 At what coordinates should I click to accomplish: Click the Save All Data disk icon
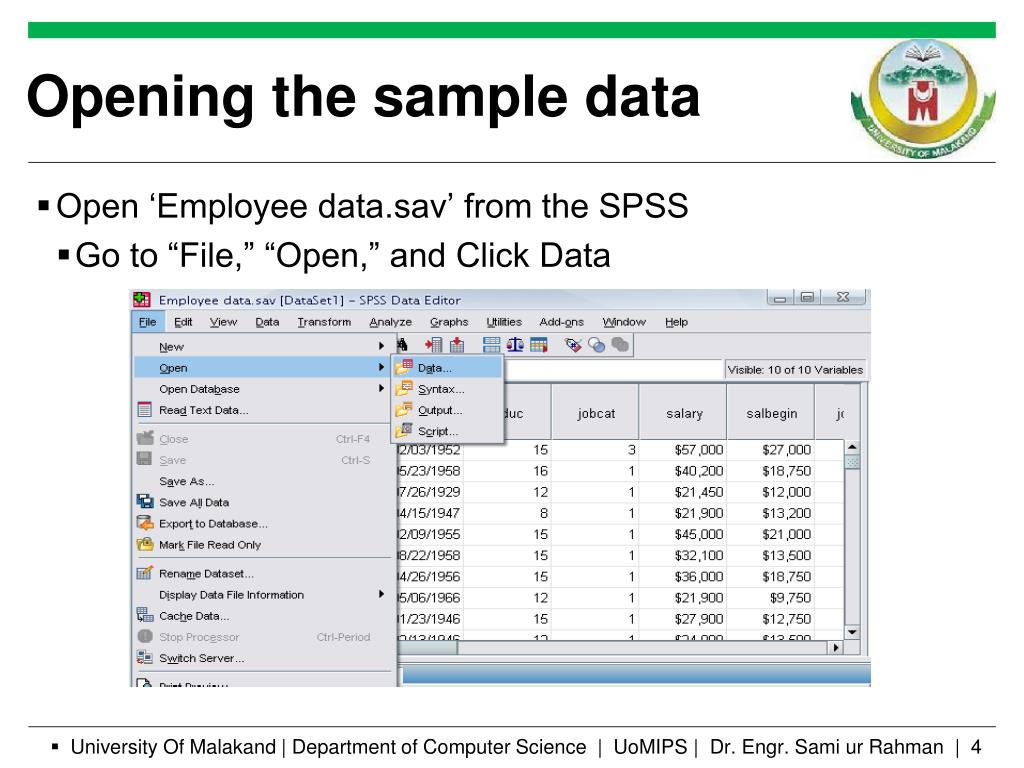point(145,502)
